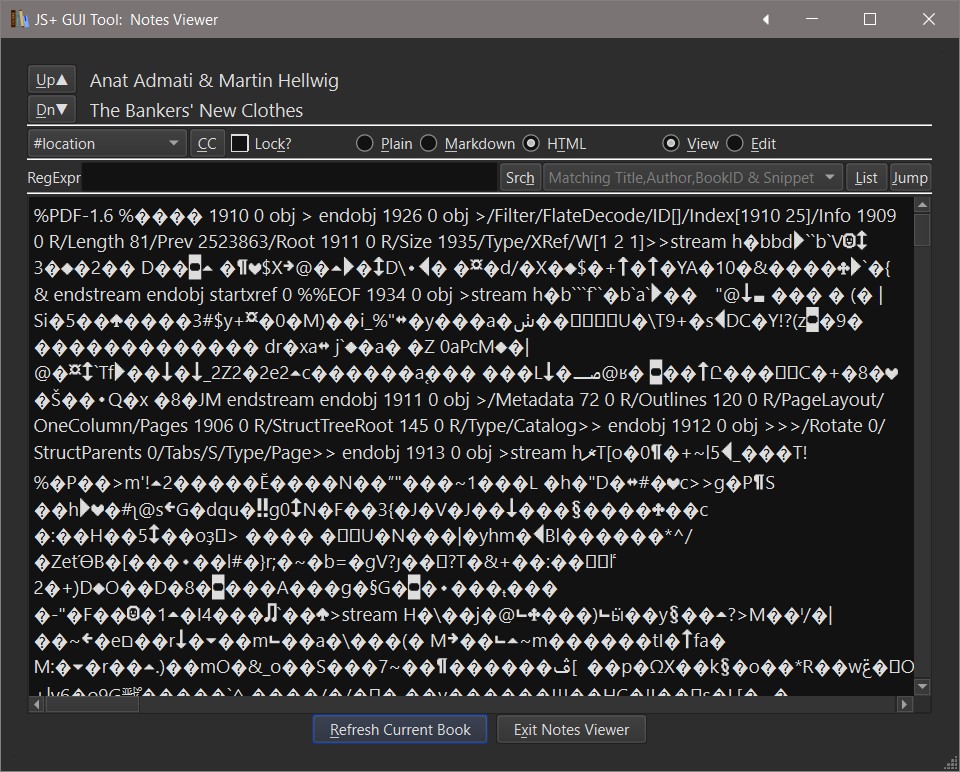
Task: Click the horizontal scrollbar thumb
Action: pos(92,705)
